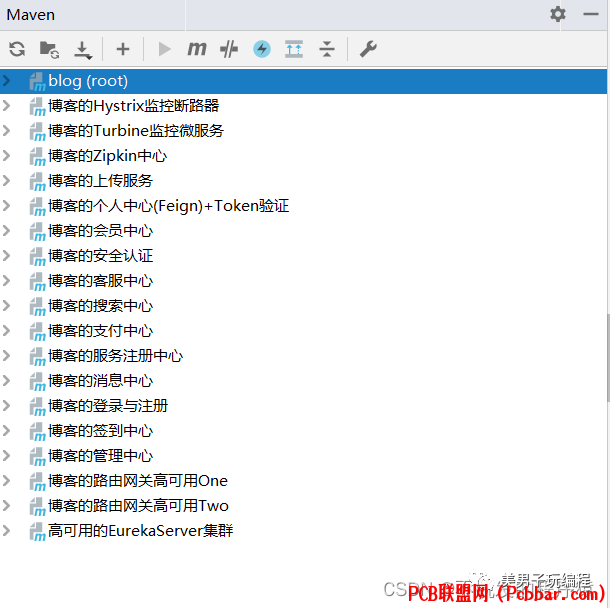Select 博客的管理中心 row
This screenshot has height=608, width=610.
click(303, 456)
